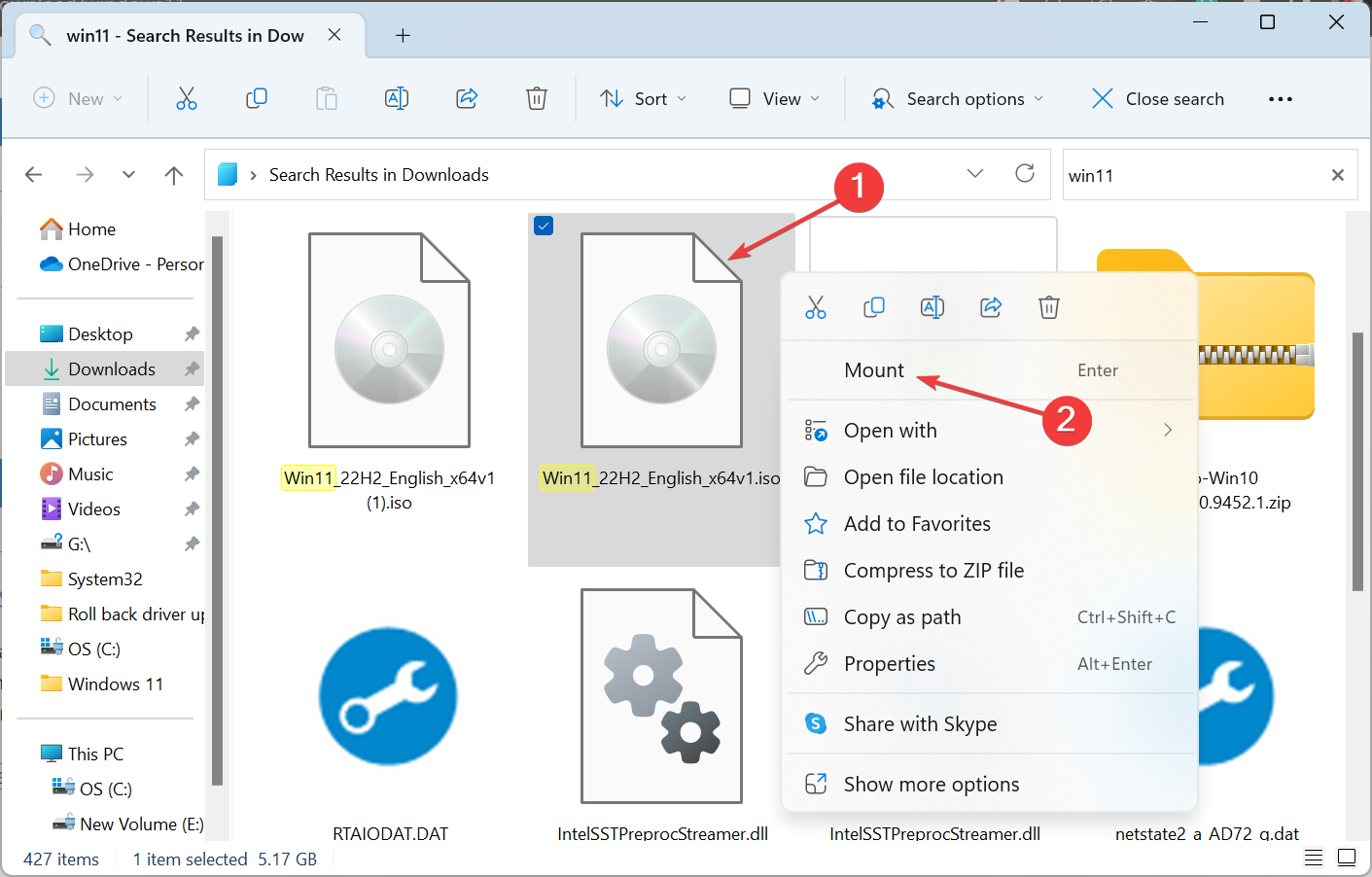Clear the win11 search query
Screen dimensions: 1372x877
[x=1337, y=174]
